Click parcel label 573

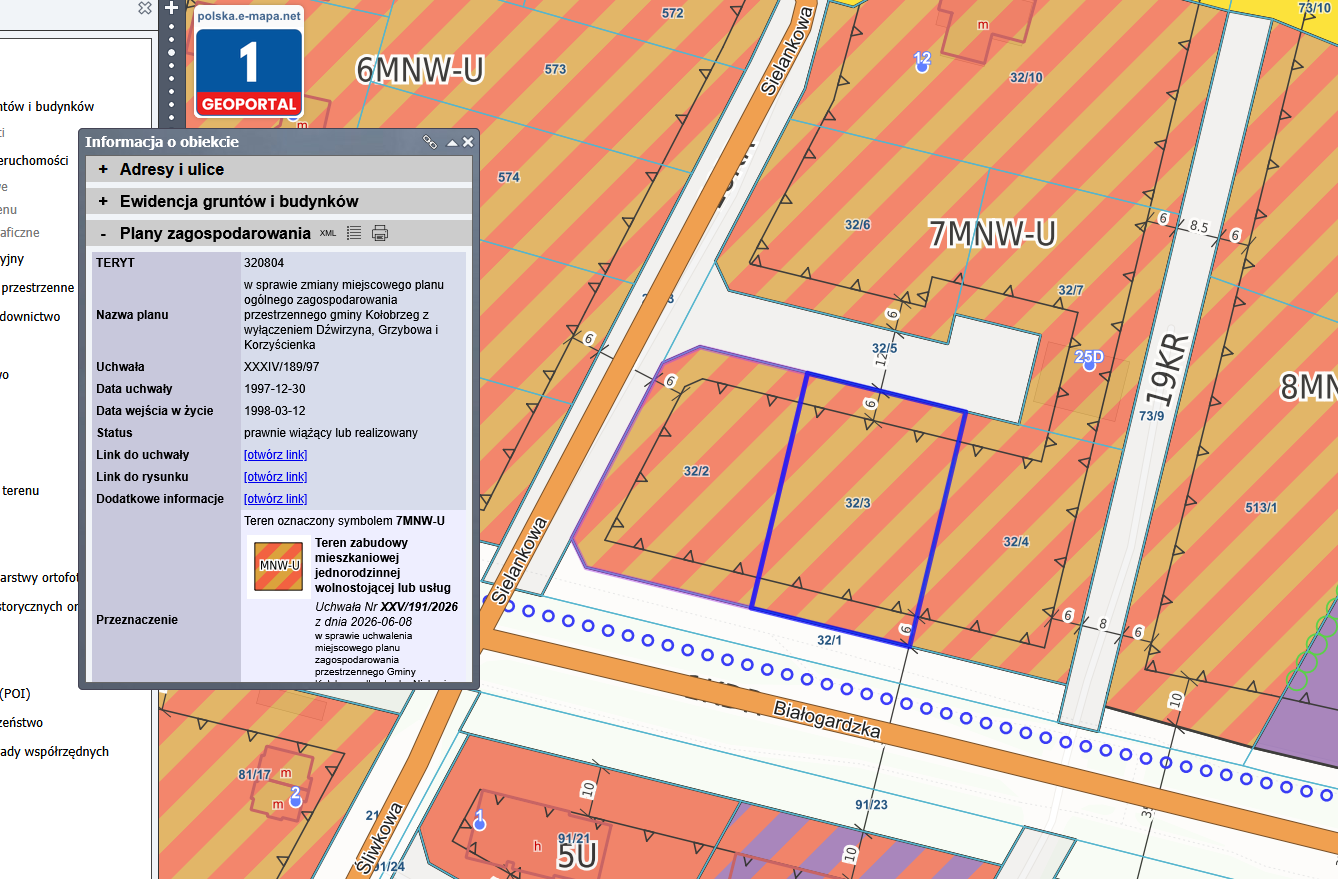point(555,69)
